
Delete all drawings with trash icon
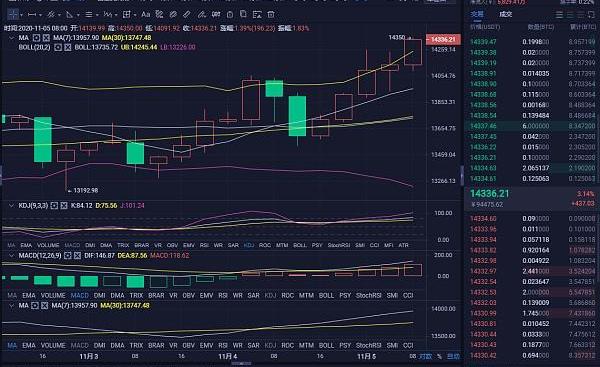(x=271, y=15)
